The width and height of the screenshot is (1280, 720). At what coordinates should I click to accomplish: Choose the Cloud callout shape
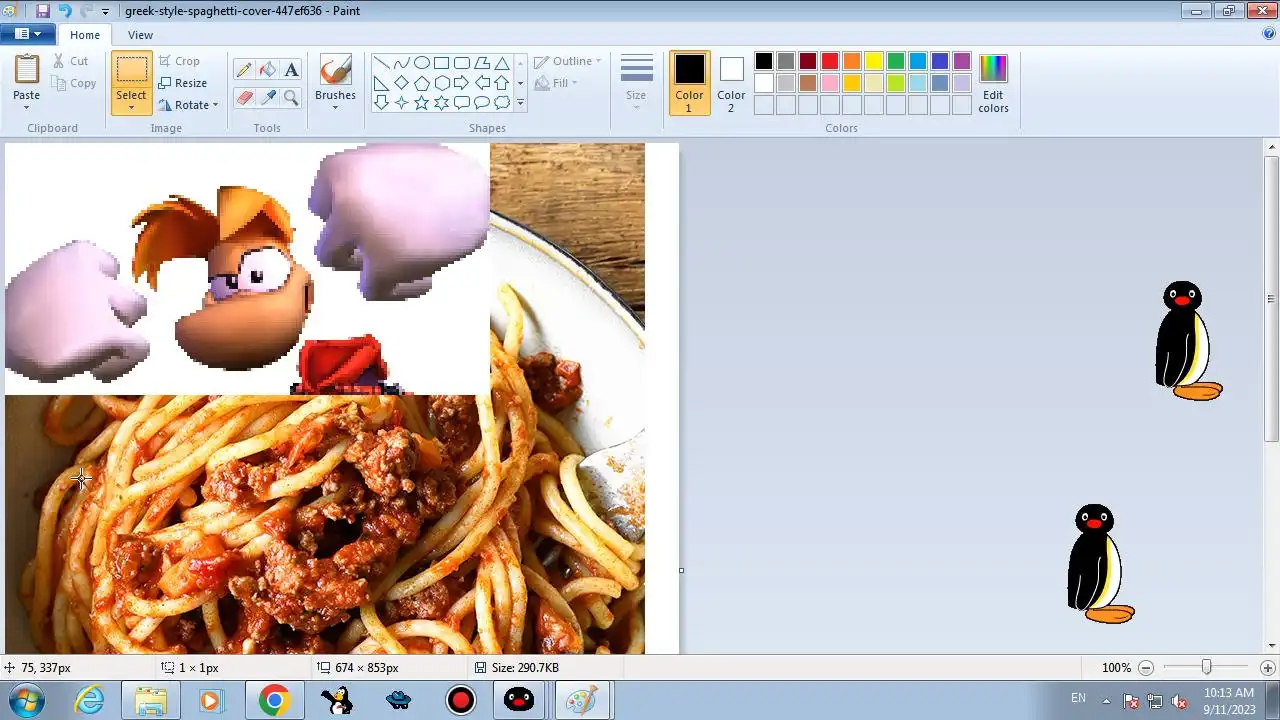coord(501,102)
